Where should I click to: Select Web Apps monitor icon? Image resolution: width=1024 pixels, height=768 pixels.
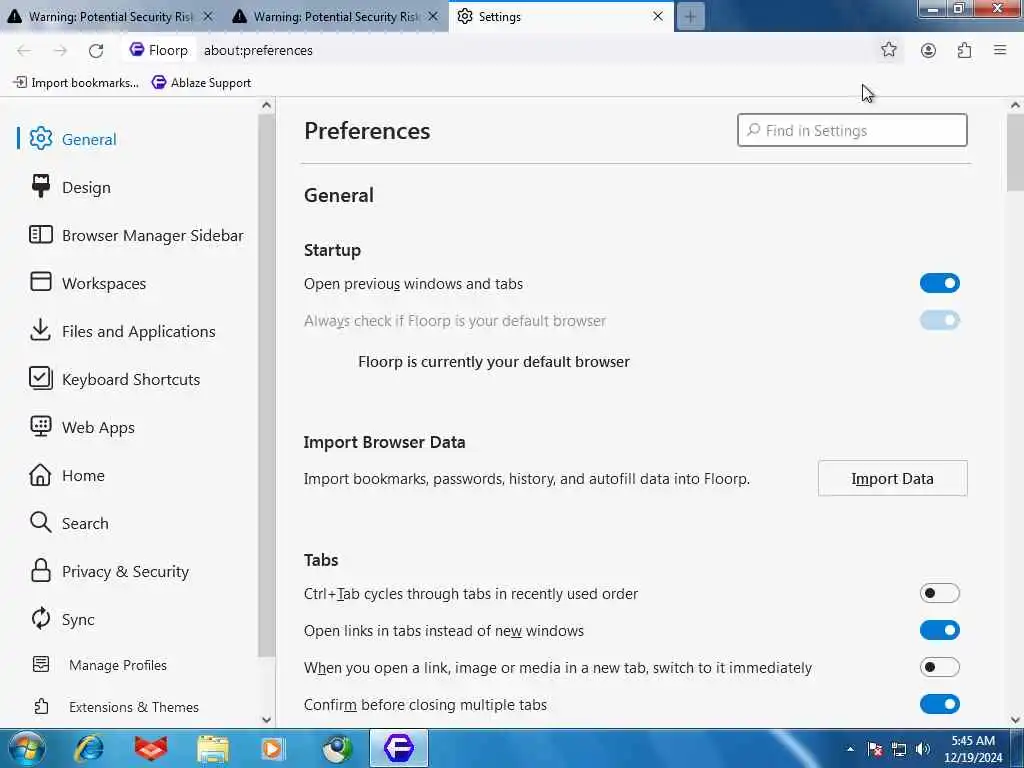coord(40,426)
